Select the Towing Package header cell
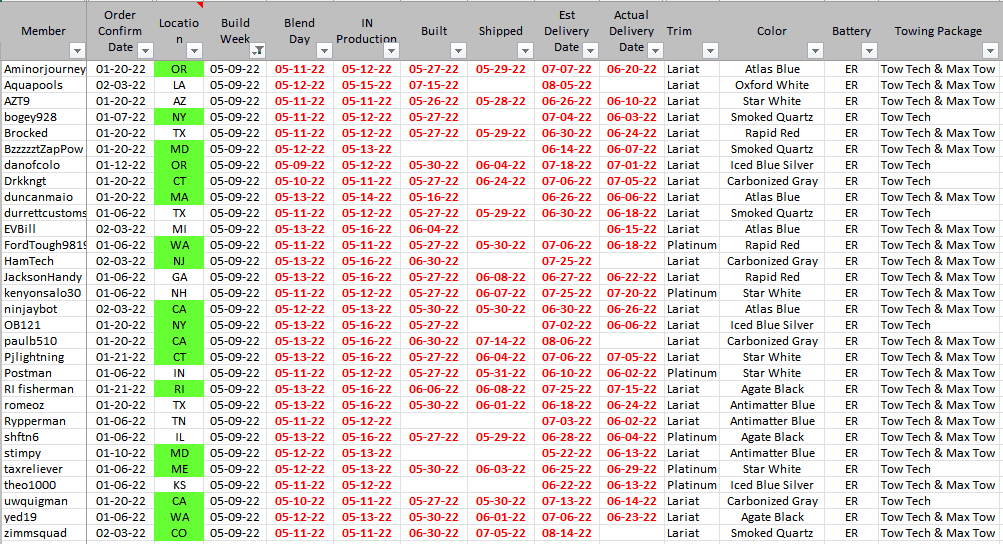 pos(937,30)
